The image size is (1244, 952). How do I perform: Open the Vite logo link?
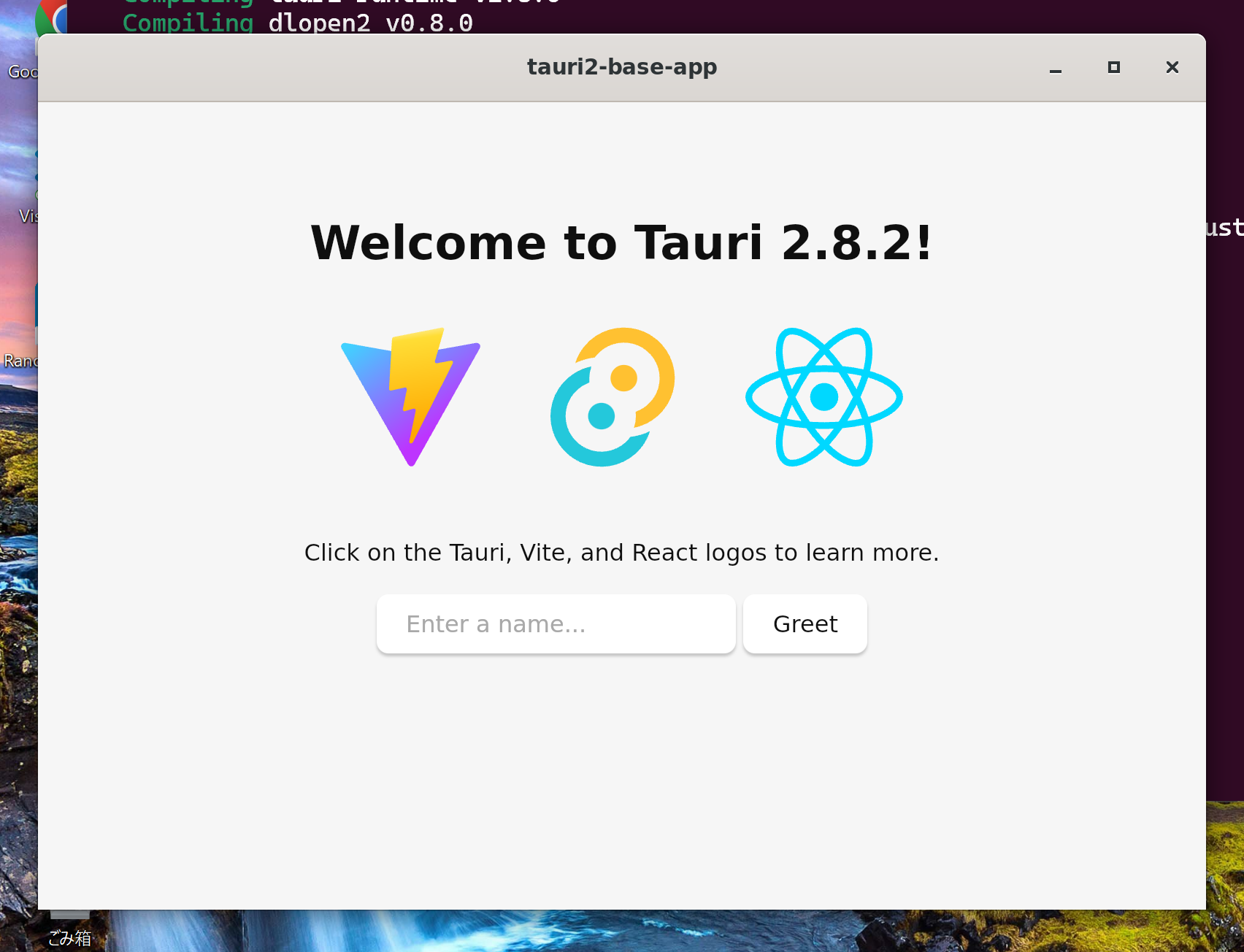(x=410, y=397)
